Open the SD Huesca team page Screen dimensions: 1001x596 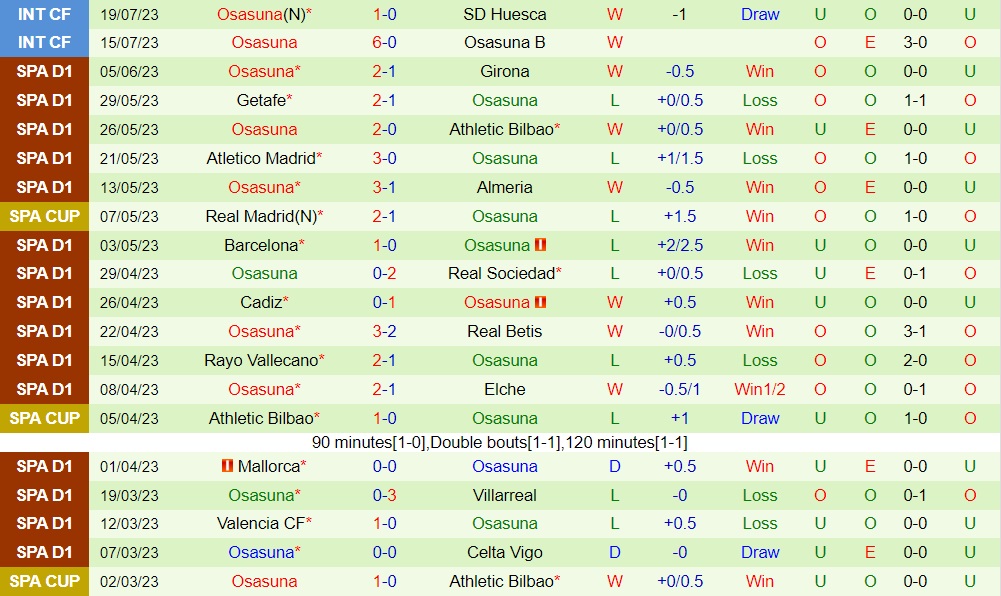coord(505,14)
